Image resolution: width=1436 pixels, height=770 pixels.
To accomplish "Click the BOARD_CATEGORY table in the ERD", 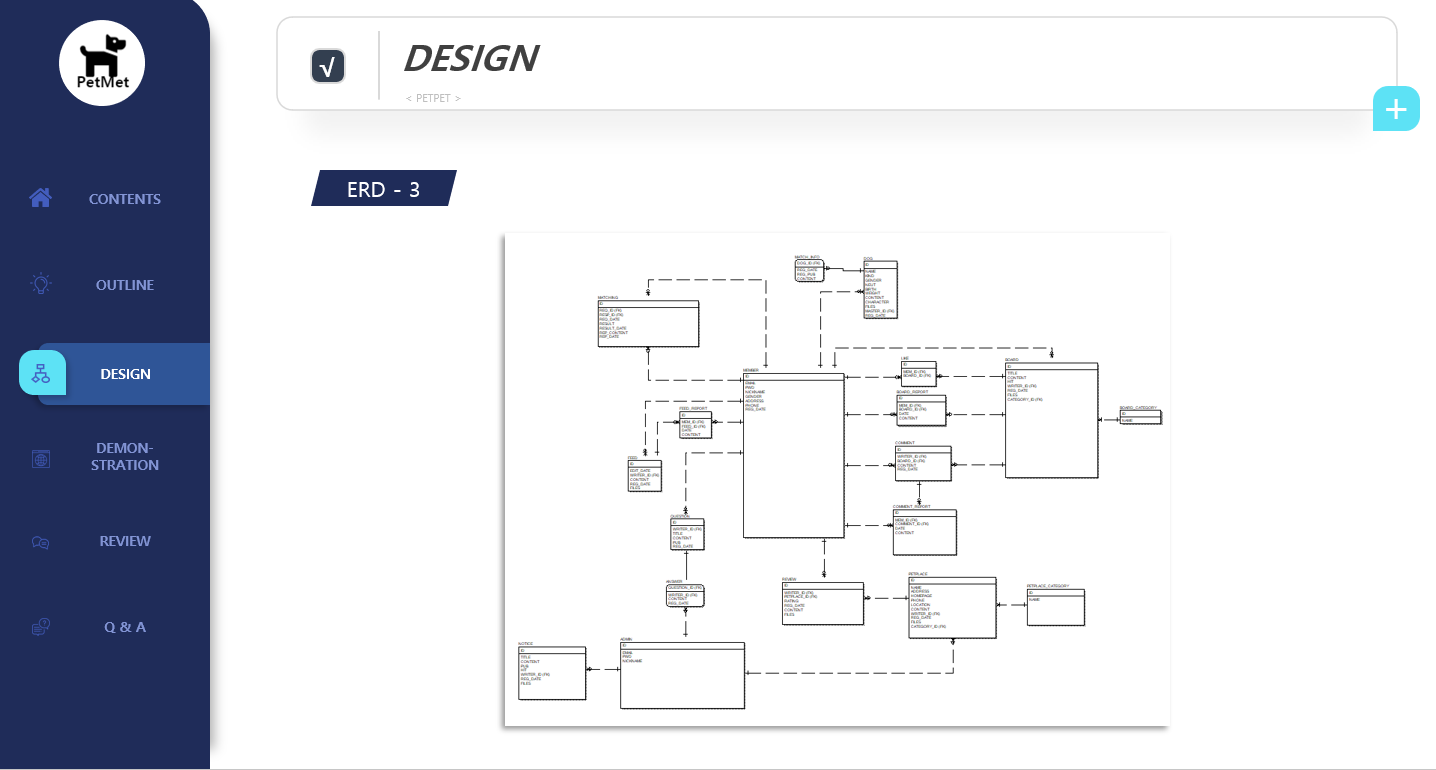I will pos(1141,417).
